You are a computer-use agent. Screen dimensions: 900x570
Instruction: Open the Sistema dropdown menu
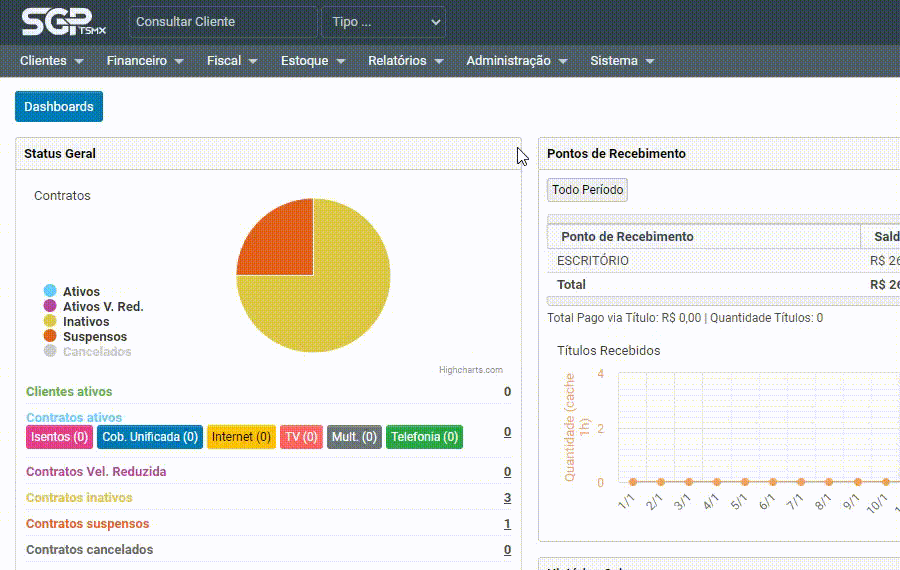pos(622,61)
